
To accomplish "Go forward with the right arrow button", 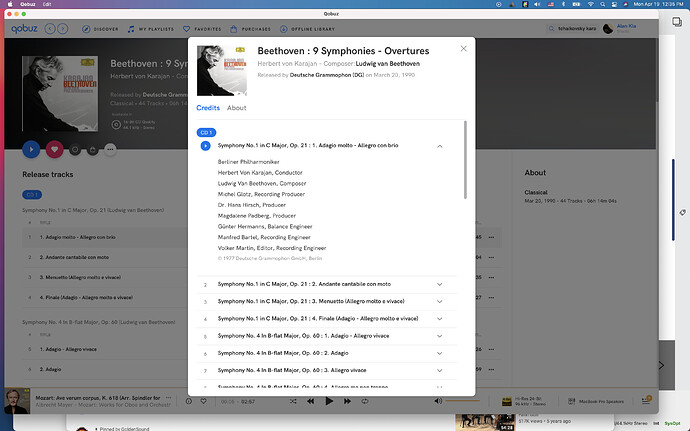I will (63, 29).
